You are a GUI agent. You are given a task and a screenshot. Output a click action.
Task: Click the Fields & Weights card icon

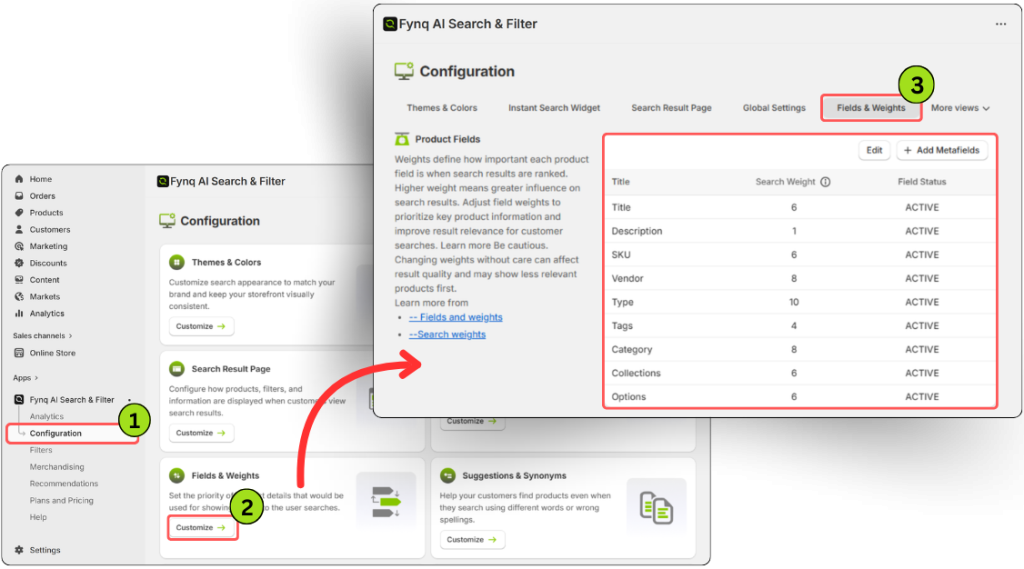click(176, 476)
